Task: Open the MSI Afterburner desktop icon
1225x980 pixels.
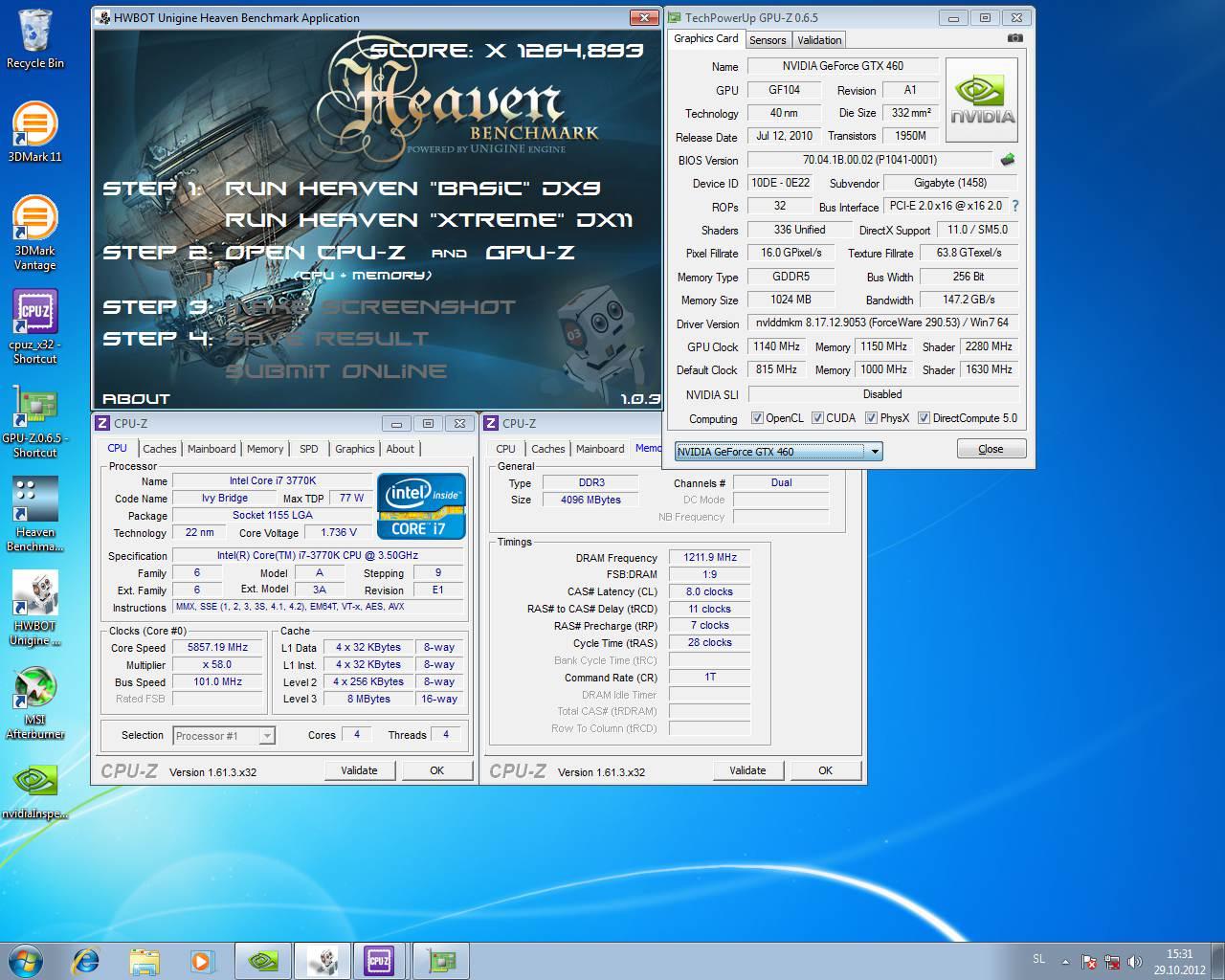Action: [35, 702]
